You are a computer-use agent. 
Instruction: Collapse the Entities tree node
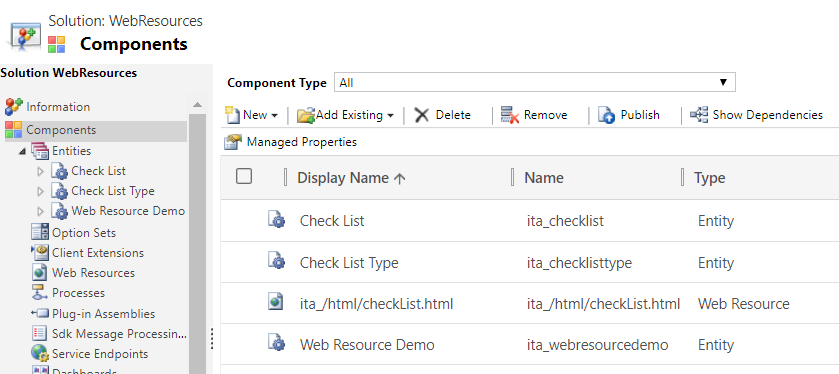22,151
